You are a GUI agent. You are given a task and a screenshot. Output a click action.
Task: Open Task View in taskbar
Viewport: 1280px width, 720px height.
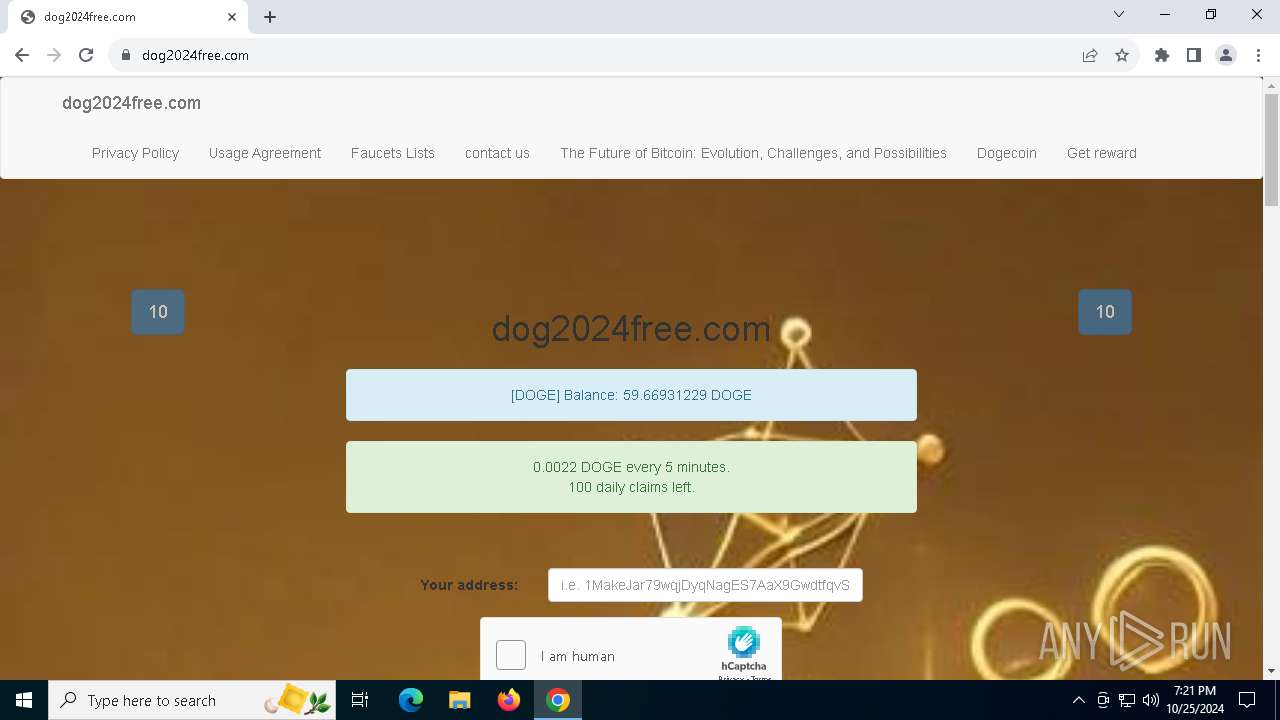pos(360,700)
